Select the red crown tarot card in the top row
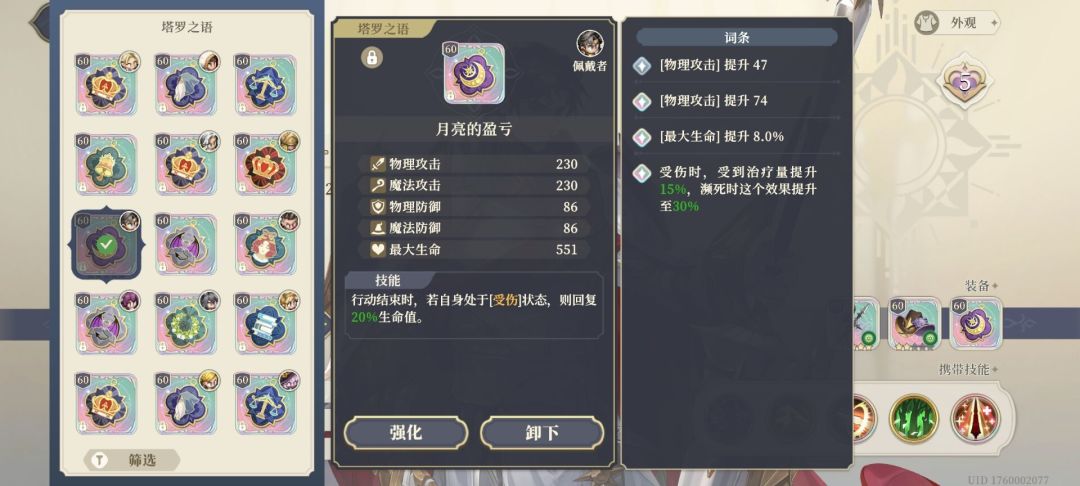 (107, 85)
